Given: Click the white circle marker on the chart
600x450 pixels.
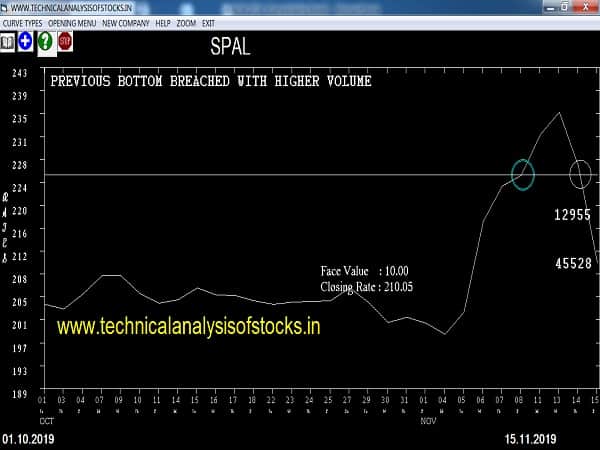Looking at the screenshot, I should click(x=580, y=175).
